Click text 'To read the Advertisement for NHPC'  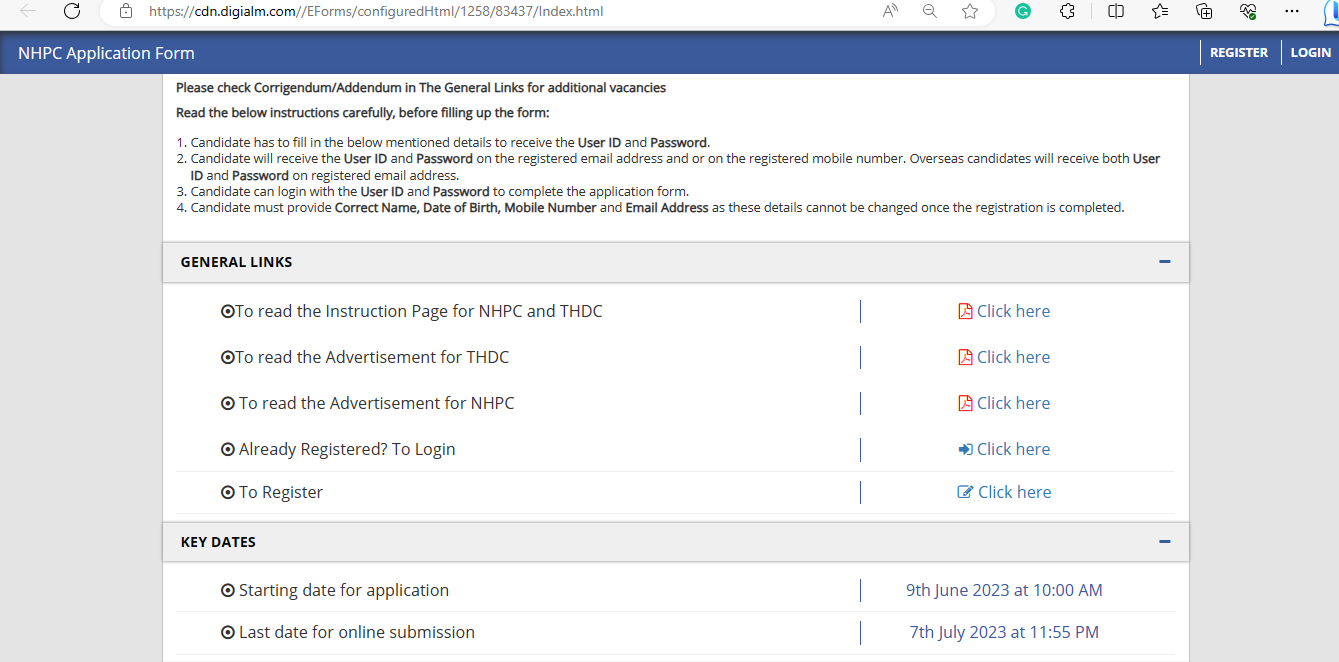coord(377,403)
